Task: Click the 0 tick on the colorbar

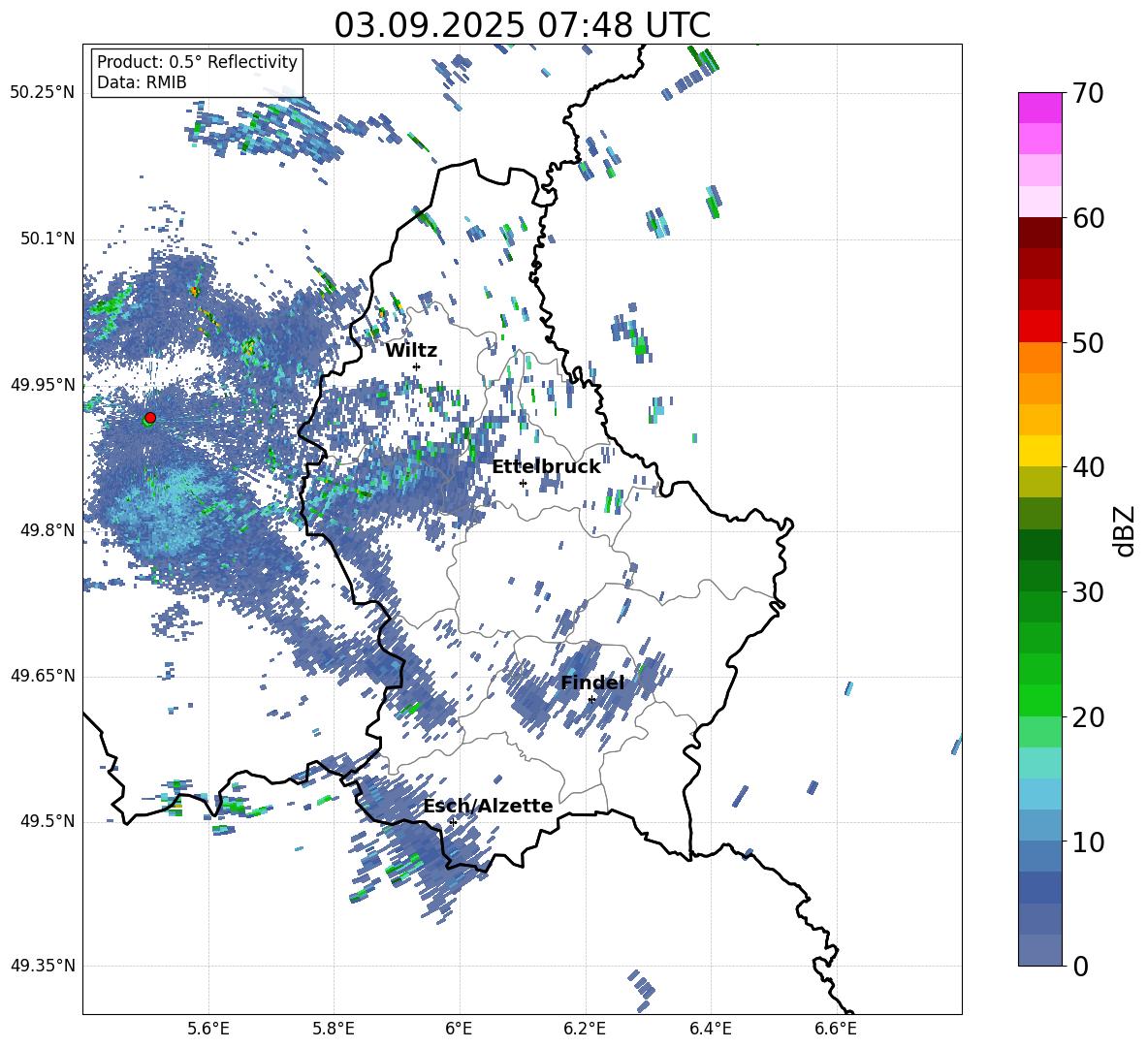Action: point(1080,966)
